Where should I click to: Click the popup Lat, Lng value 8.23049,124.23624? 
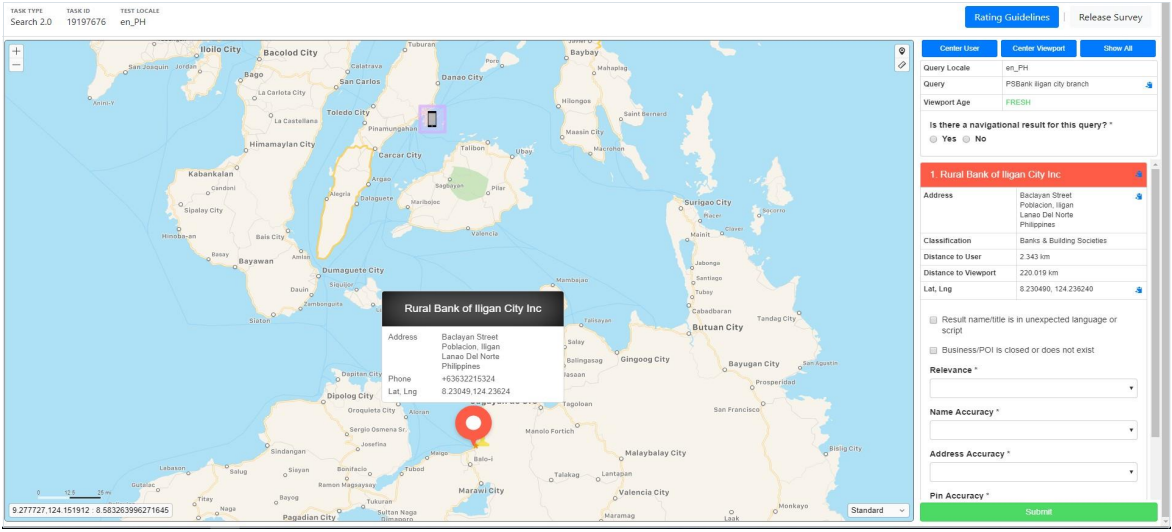pos(475,391)
